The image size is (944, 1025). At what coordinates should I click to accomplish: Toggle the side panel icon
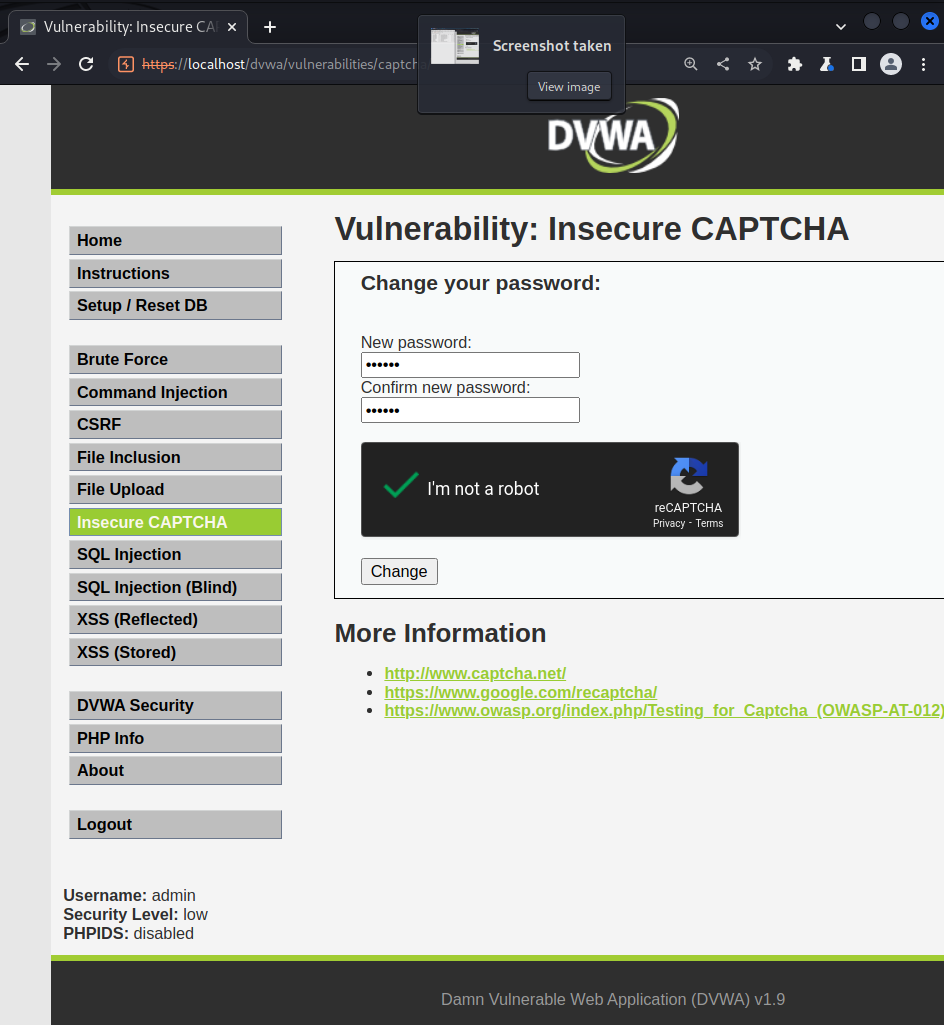coord(858,64)
